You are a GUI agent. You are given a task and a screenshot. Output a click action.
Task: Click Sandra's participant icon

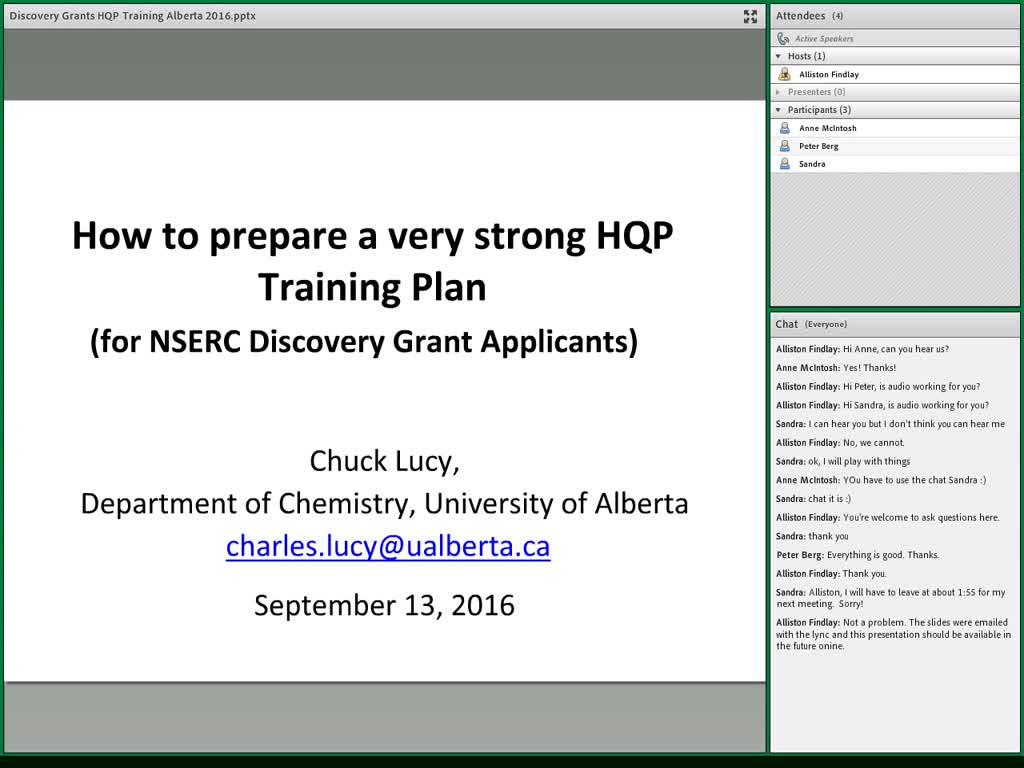coord(785,164)
